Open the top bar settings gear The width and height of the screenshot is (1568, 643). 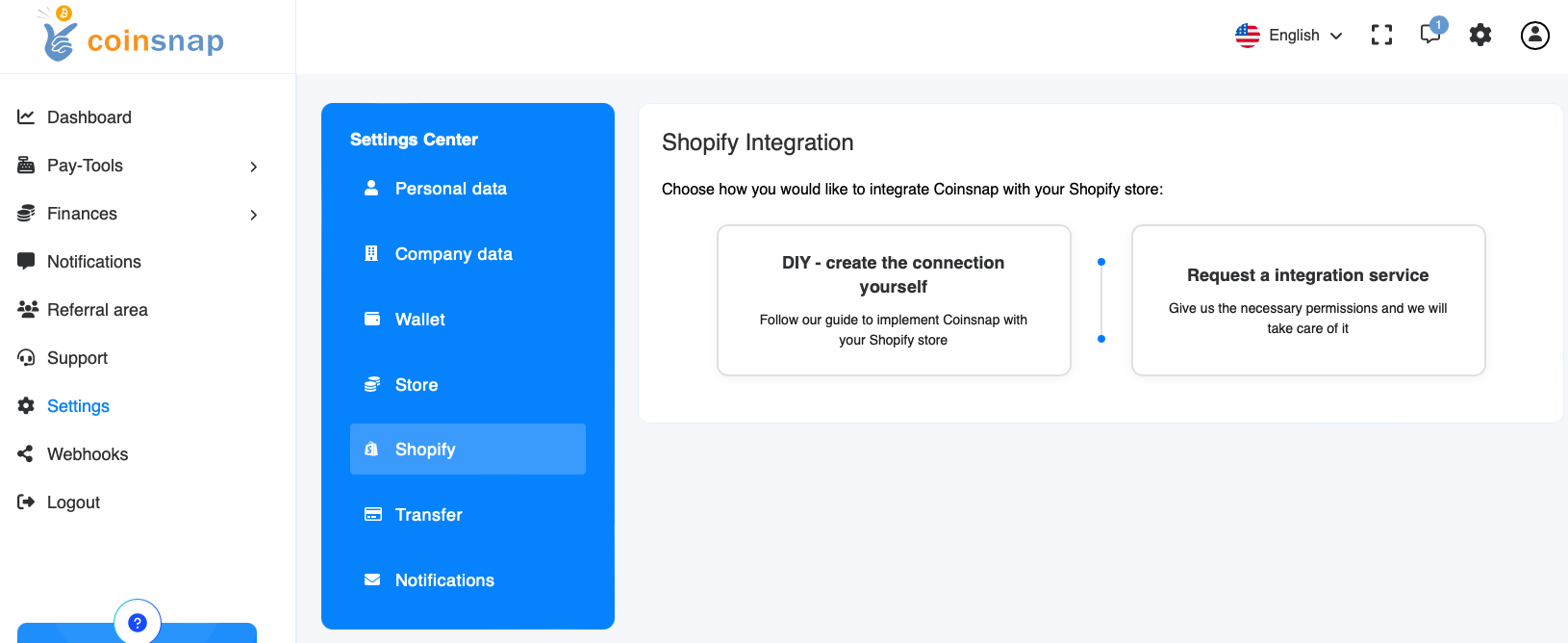pyautogui.click(x=1480, y=36)
